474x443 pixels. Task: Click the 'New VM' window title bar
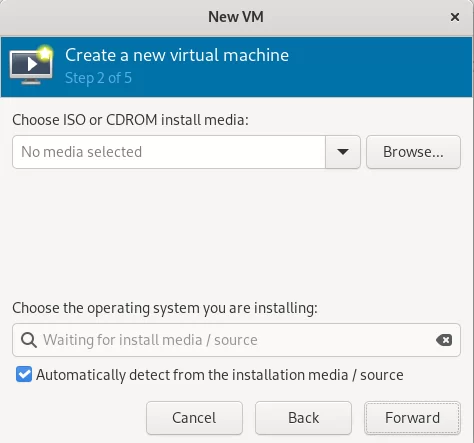pos(236,17)
